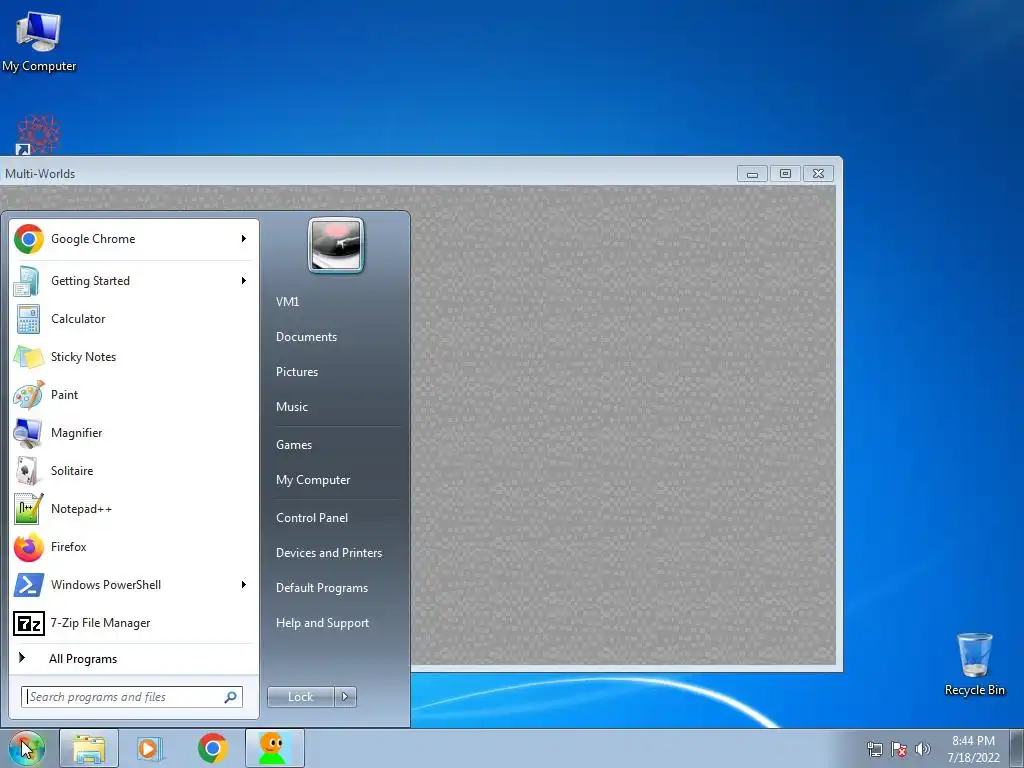
Task: Open Control Panel
Action: pos(312,518)
